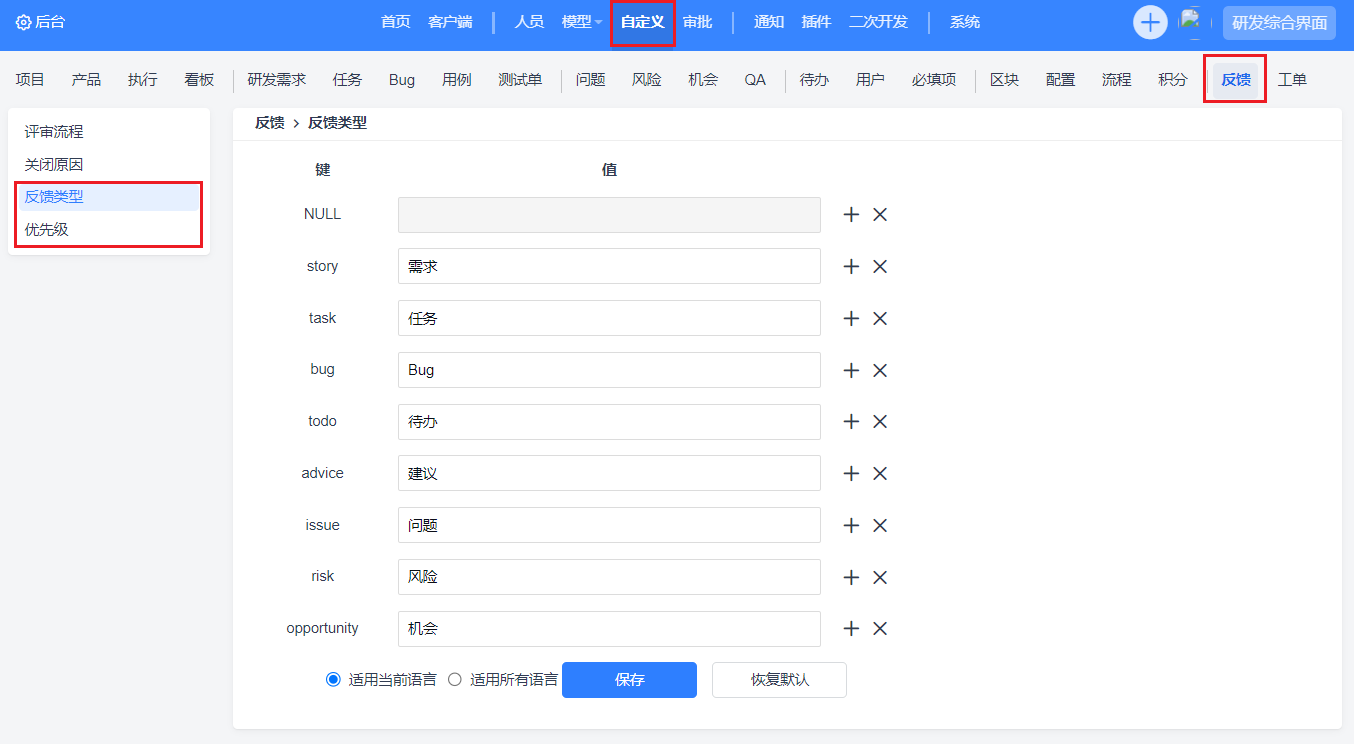Open 通知 in the top navigation
The width and height of the screenshot is (1354, 744).
769,22
